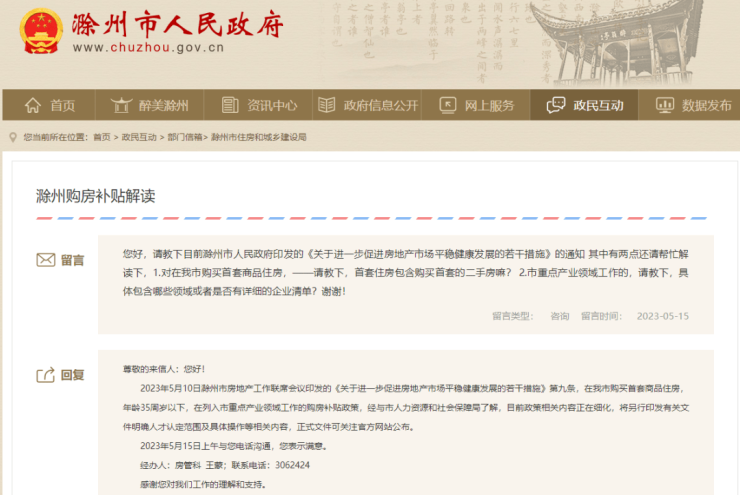This screenshot has height=495, width=740.
Task: Go to 首页 in the breadcrumb
Action: coord(101,137)
